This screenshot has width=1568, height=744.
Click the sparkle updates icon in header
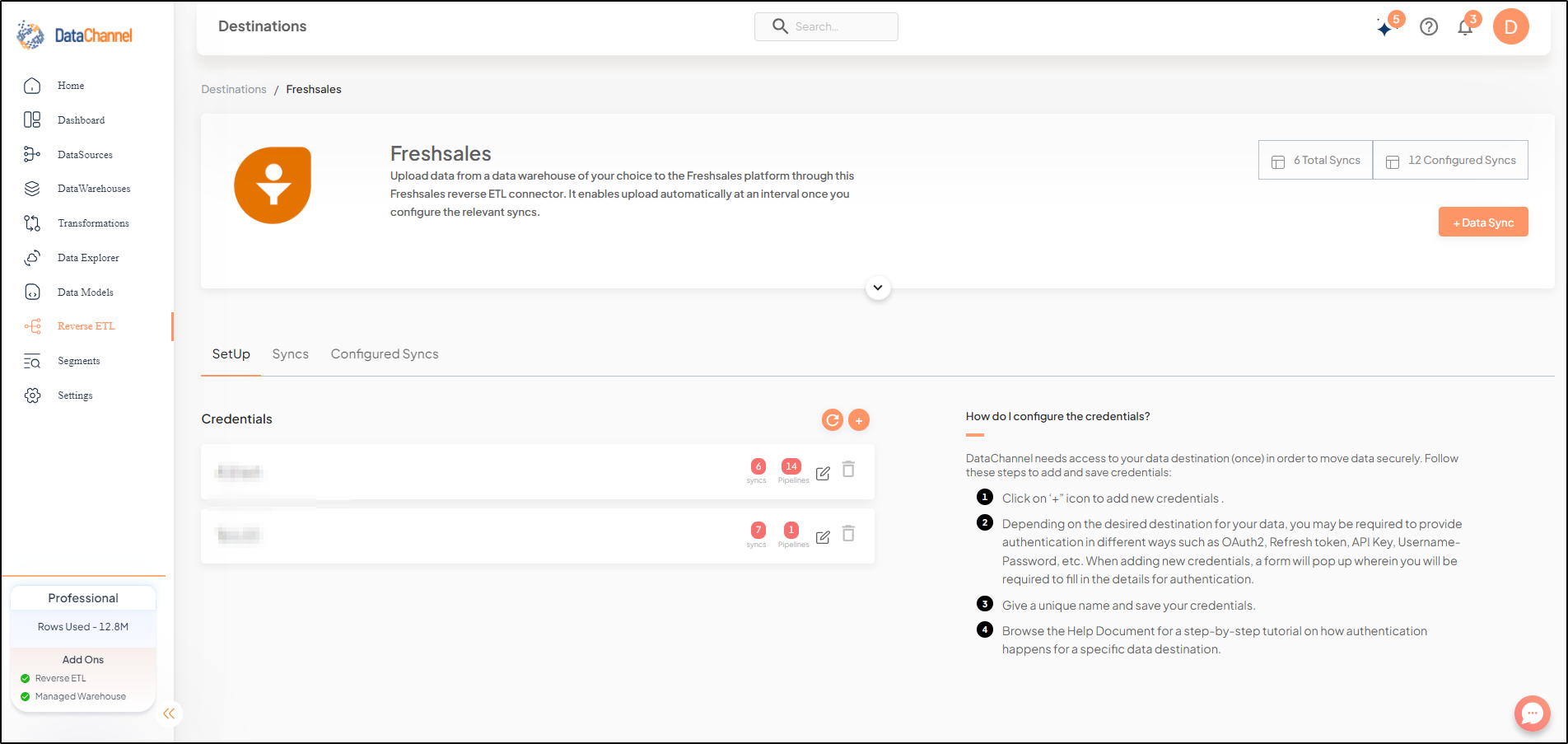(x=1386, y=27)
